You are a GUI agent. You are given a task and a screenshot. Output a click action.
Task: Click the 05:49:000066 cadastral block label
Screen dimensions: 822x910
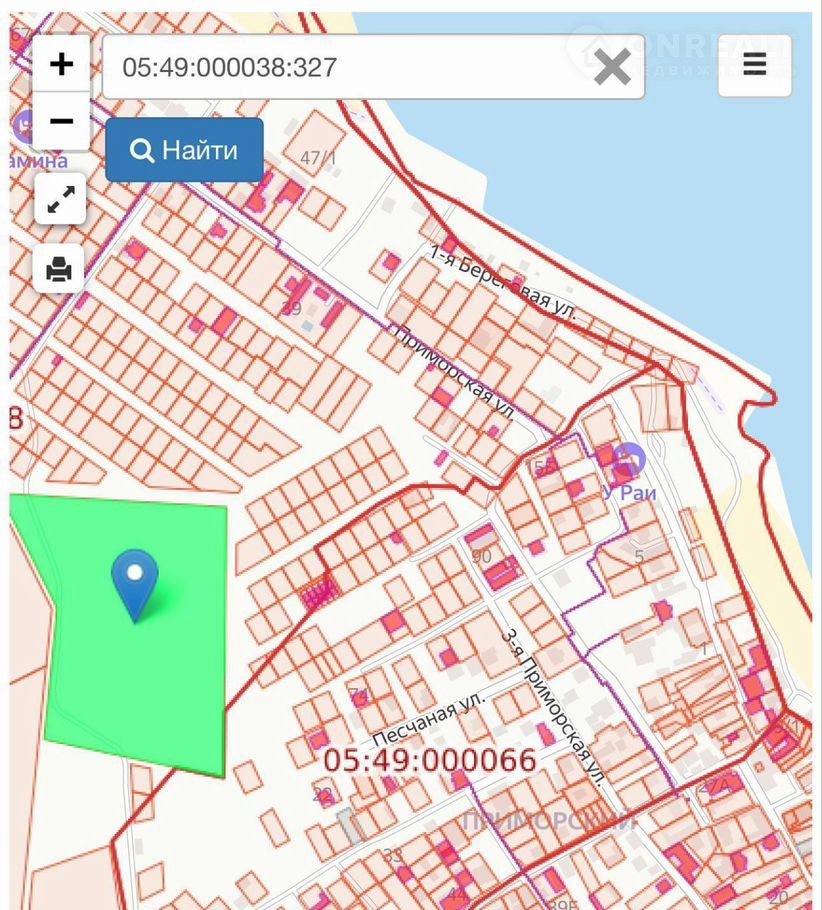429,761
